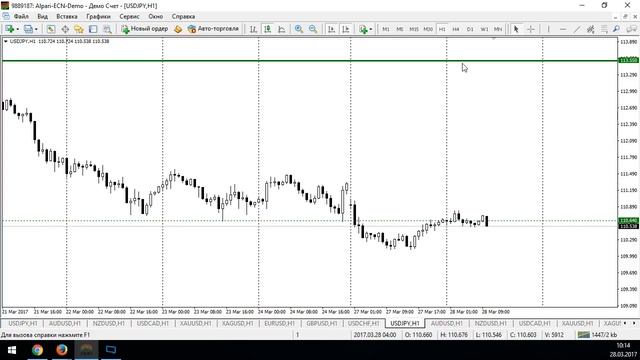The width and height of the screenshot is (640, 360).
Task: Select the vertical line drawing tool
Action: pos(549,29)
